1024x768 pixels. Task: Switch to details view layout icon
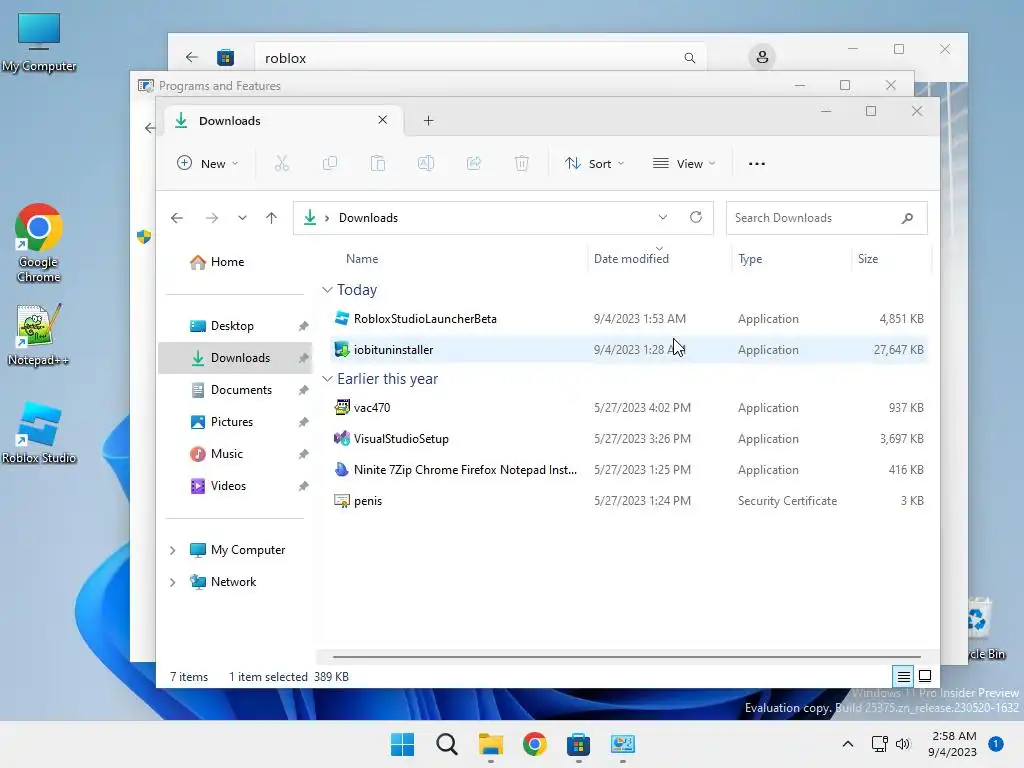903,677
